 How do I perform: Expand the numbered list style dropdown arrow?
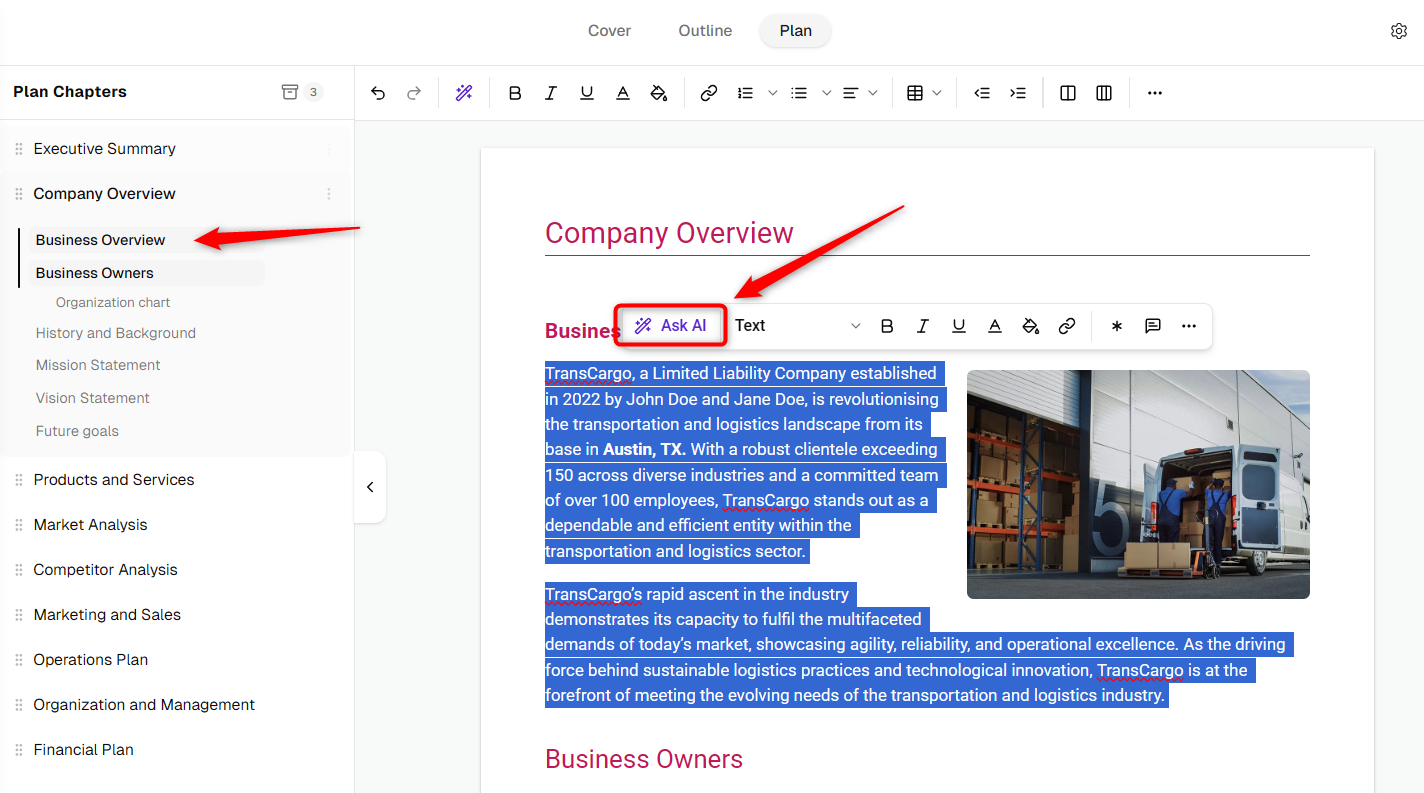773,93
